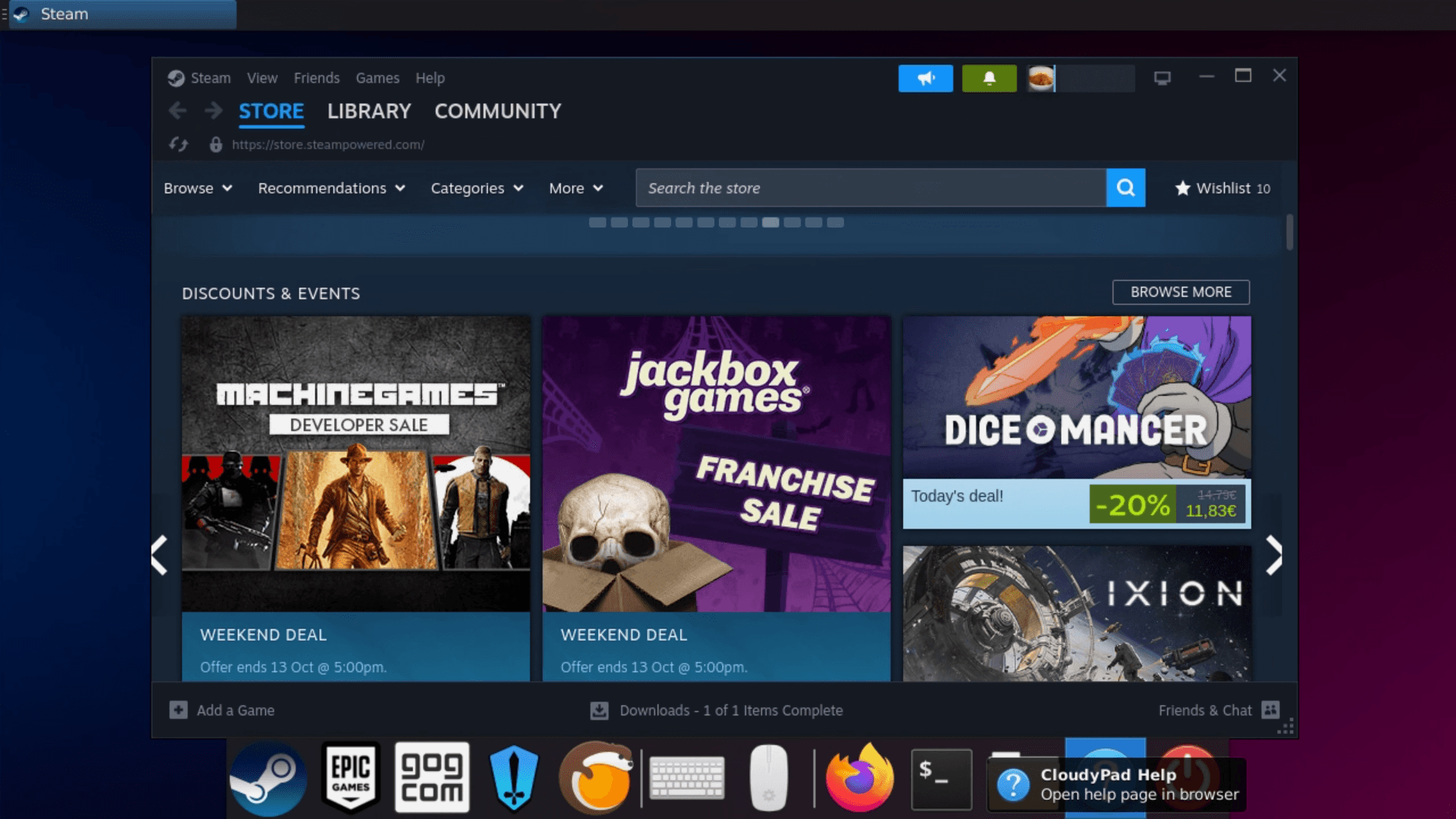1456x819 pixels.
Task: Open Firefox from the dock
Action: click(859, 779)
